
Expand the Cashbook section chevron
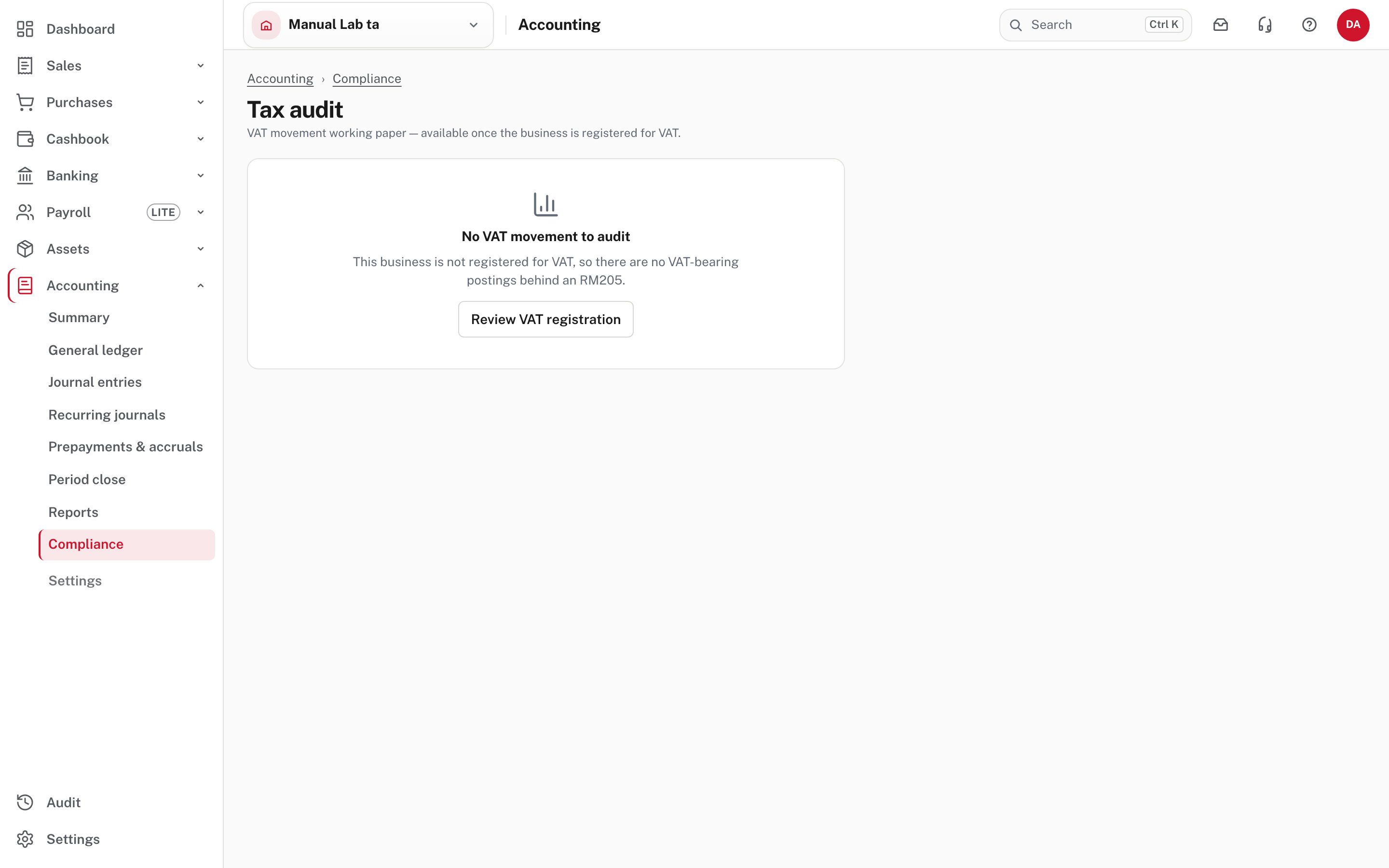point(200,139)
